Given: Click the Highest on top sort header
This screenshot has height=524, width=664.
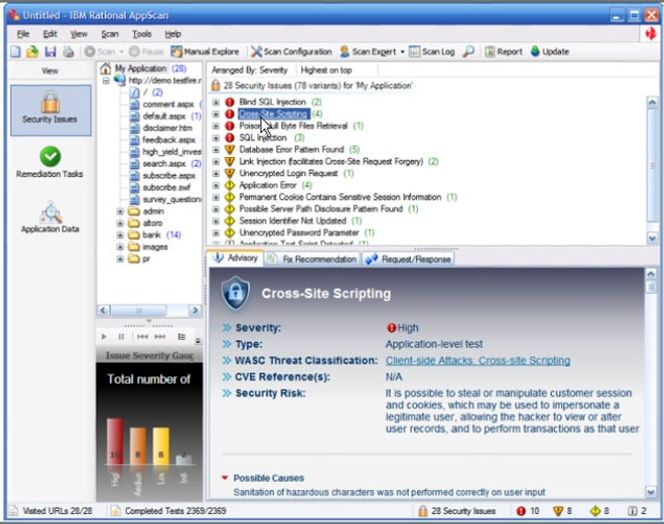Looking at the screenshot, I should point(326,70).
